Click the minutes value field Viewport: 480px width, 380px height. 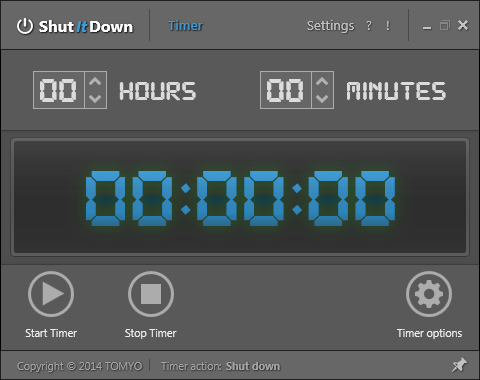(x=285, y=90)
